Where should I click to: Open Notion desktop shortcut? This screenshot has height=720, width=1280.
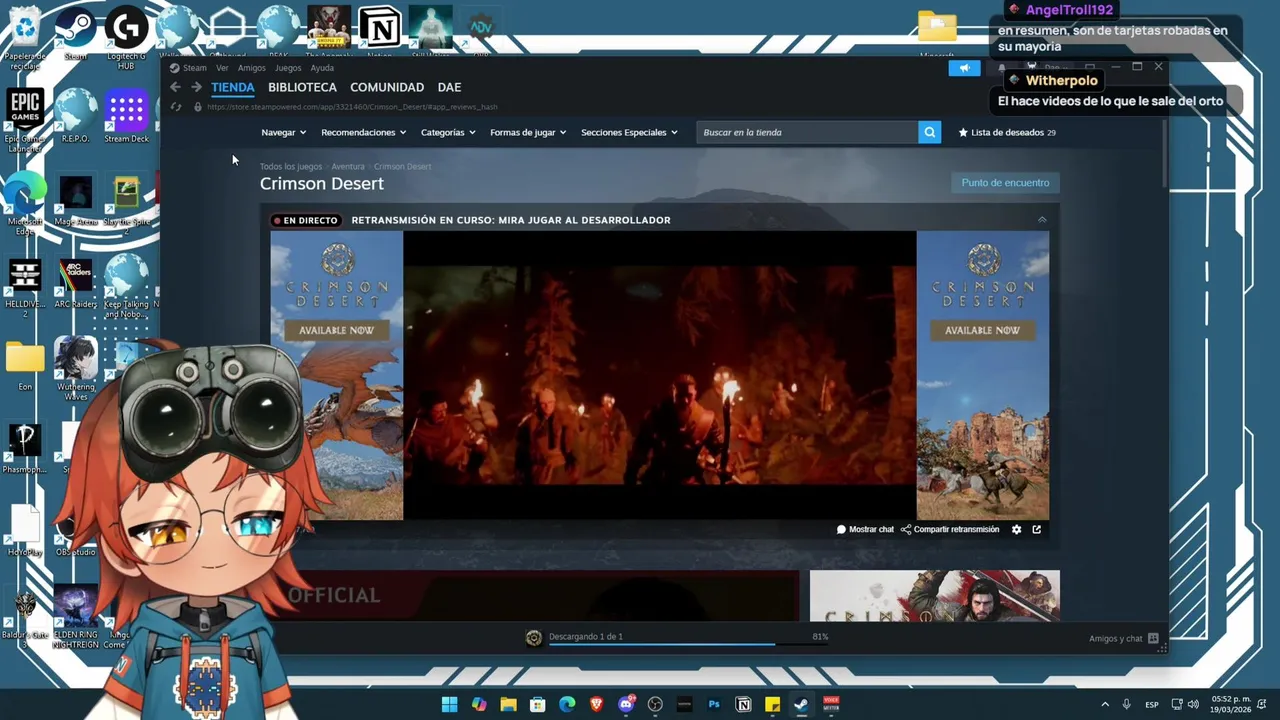click(380, 30)
